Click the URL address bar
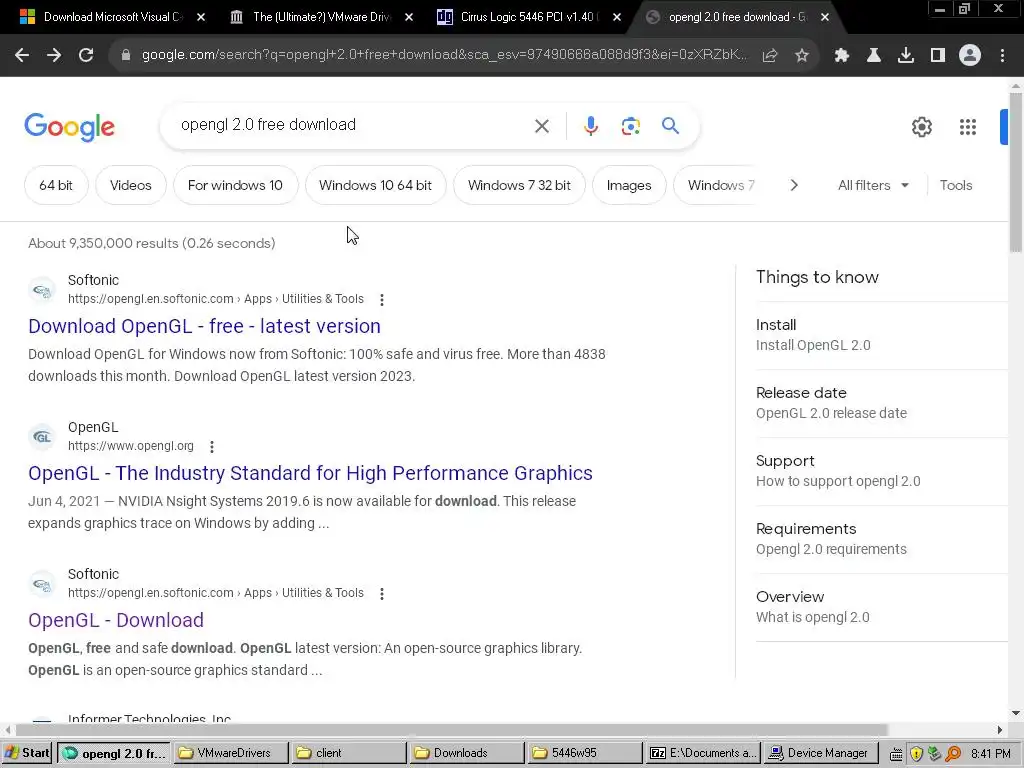Viewport: 1024px width, 768px height. point(444,56)
